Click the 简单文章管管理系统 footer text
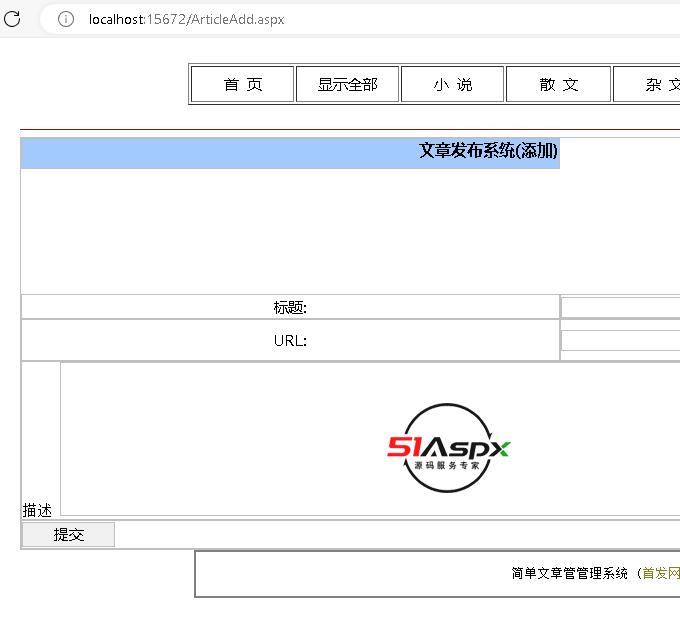This screenshot has width=680, height=626. tap(569, 573)
